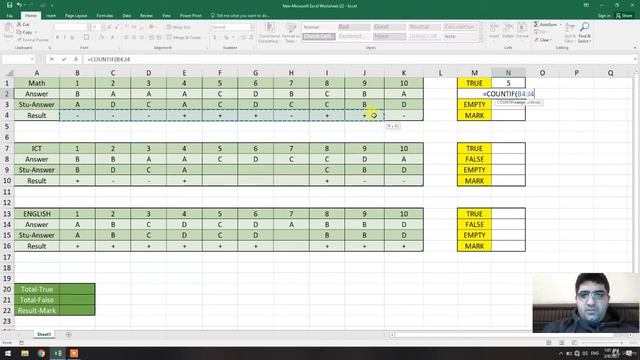Screen dimensions: 640x360
Task: Switch to Page Layout view in status bar
Action: coord(562,342)
